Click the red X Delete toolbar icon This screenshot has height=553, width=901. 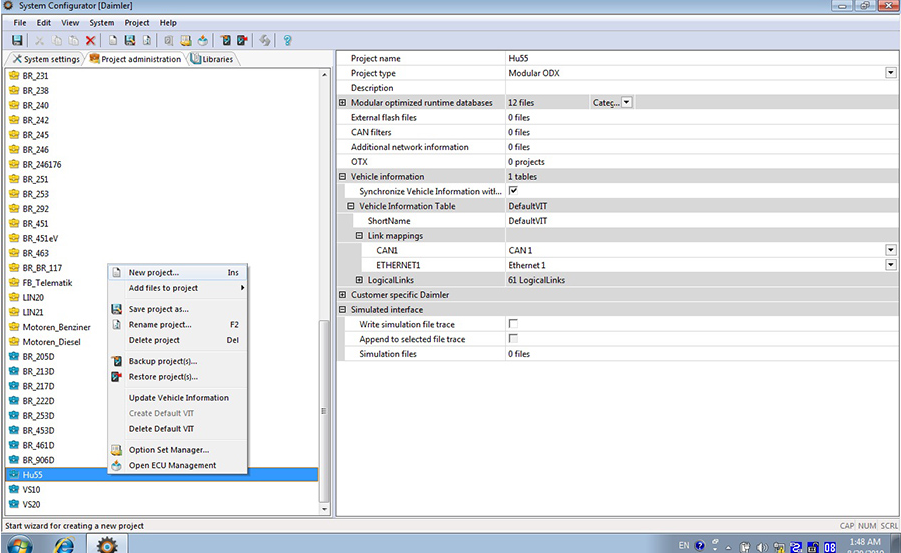90,40
